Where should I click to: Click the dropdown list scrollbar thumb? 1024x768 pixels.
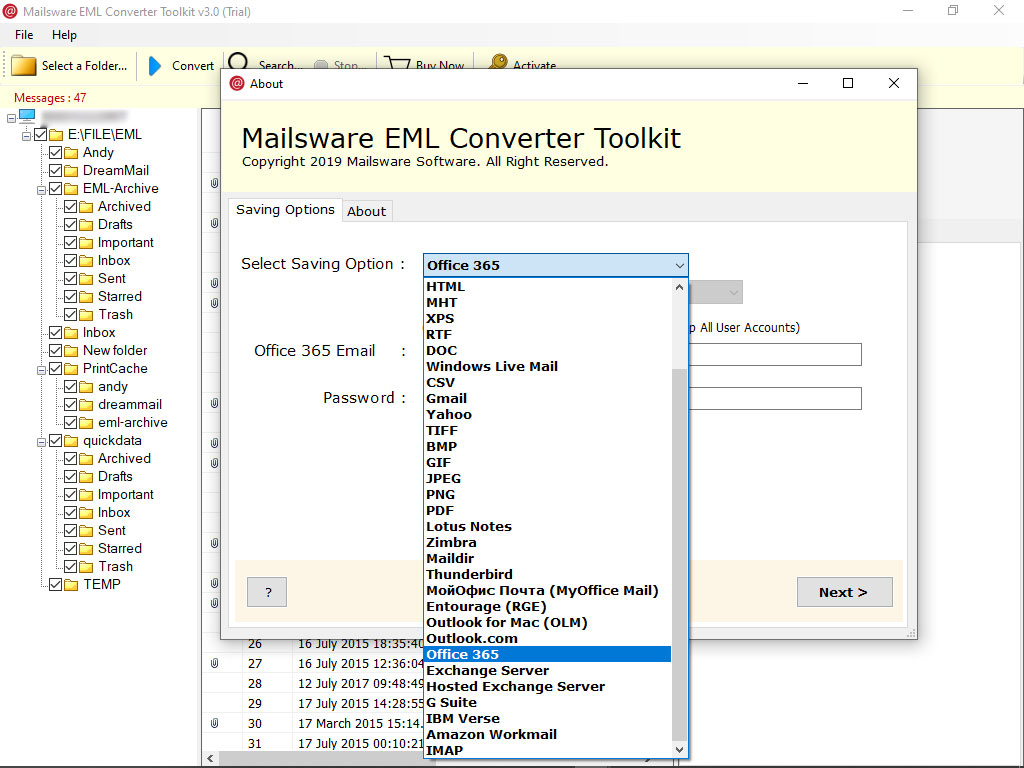click(x=679, y=554)
